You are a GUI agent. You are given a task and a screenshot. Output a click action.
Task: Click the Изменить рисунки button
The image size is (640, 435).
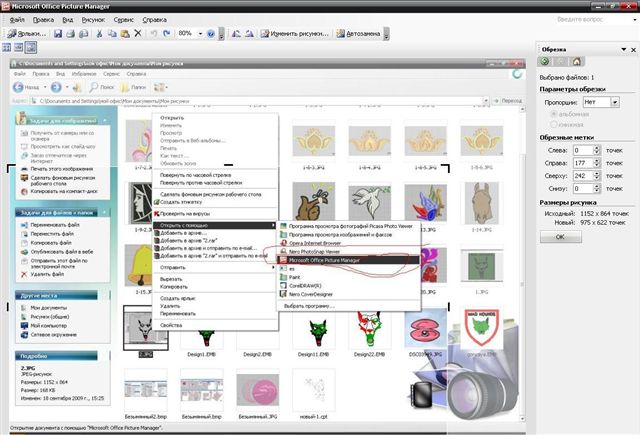292,33
